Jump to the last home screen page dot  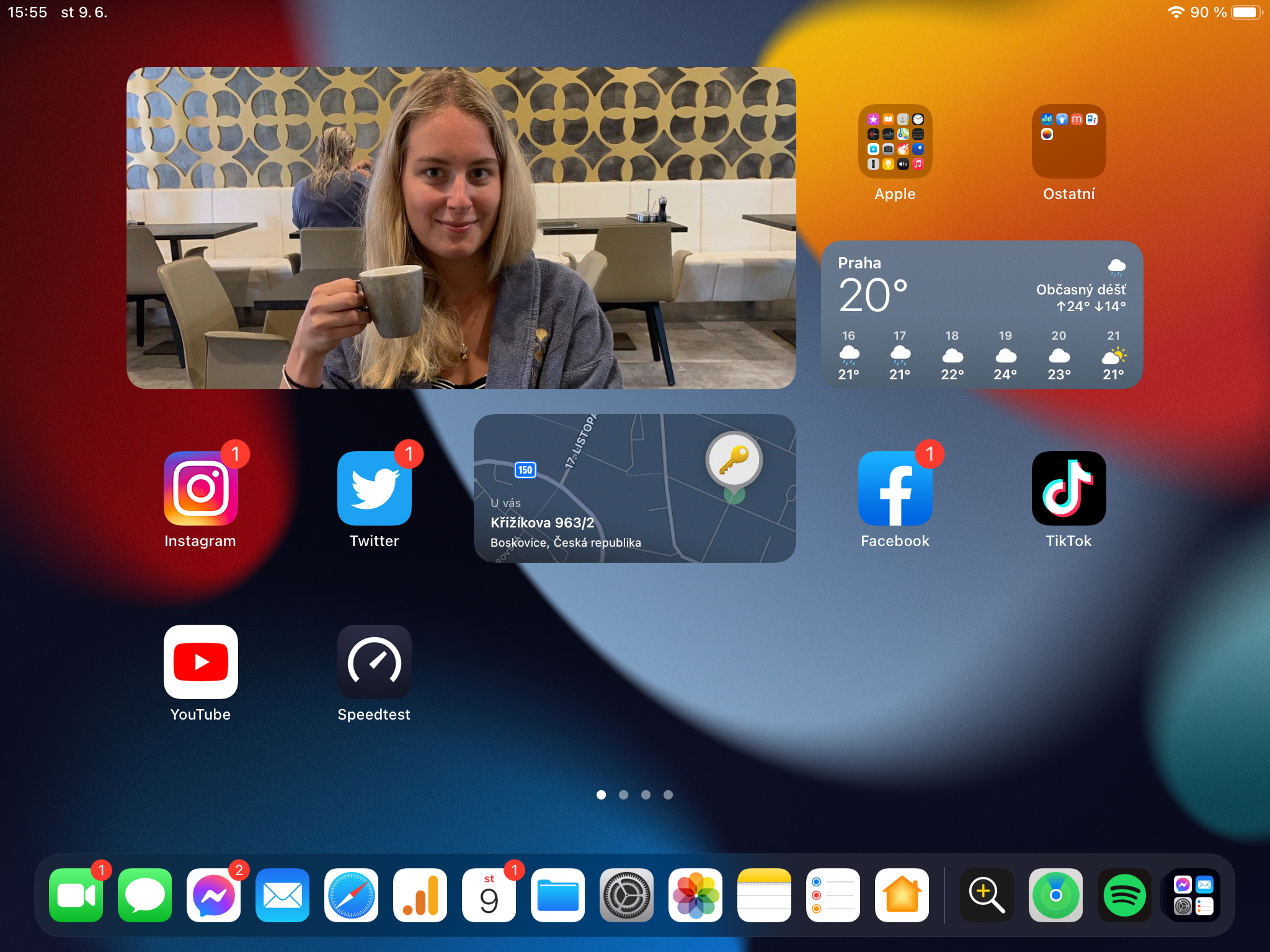click(x=668, y=795)
